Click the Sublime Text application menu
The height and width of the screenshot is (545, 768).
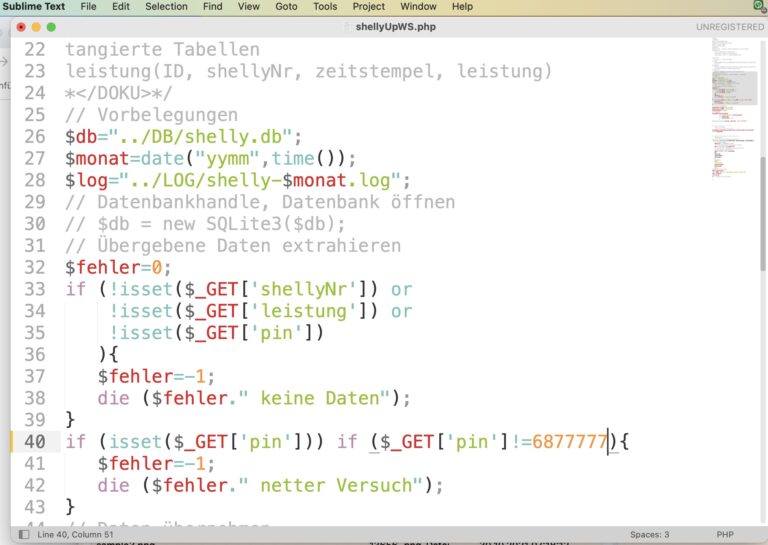pos(34,6)
